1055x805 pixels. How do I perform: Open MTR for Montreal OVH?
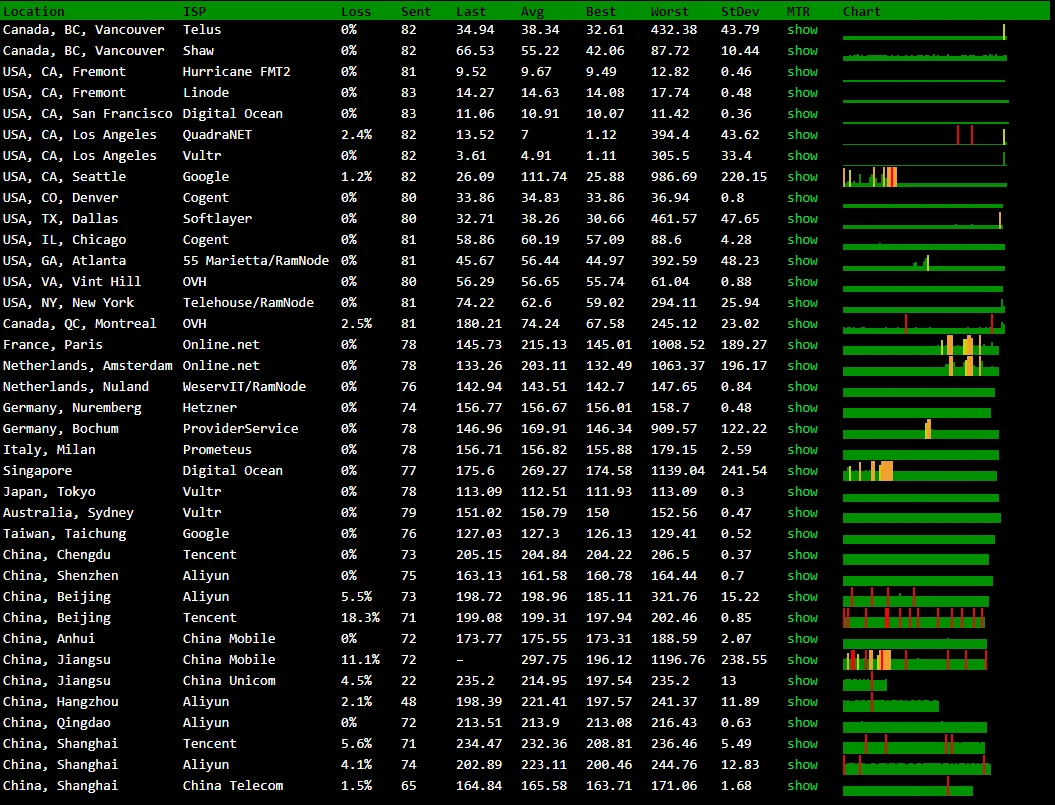tap(803, 324)
